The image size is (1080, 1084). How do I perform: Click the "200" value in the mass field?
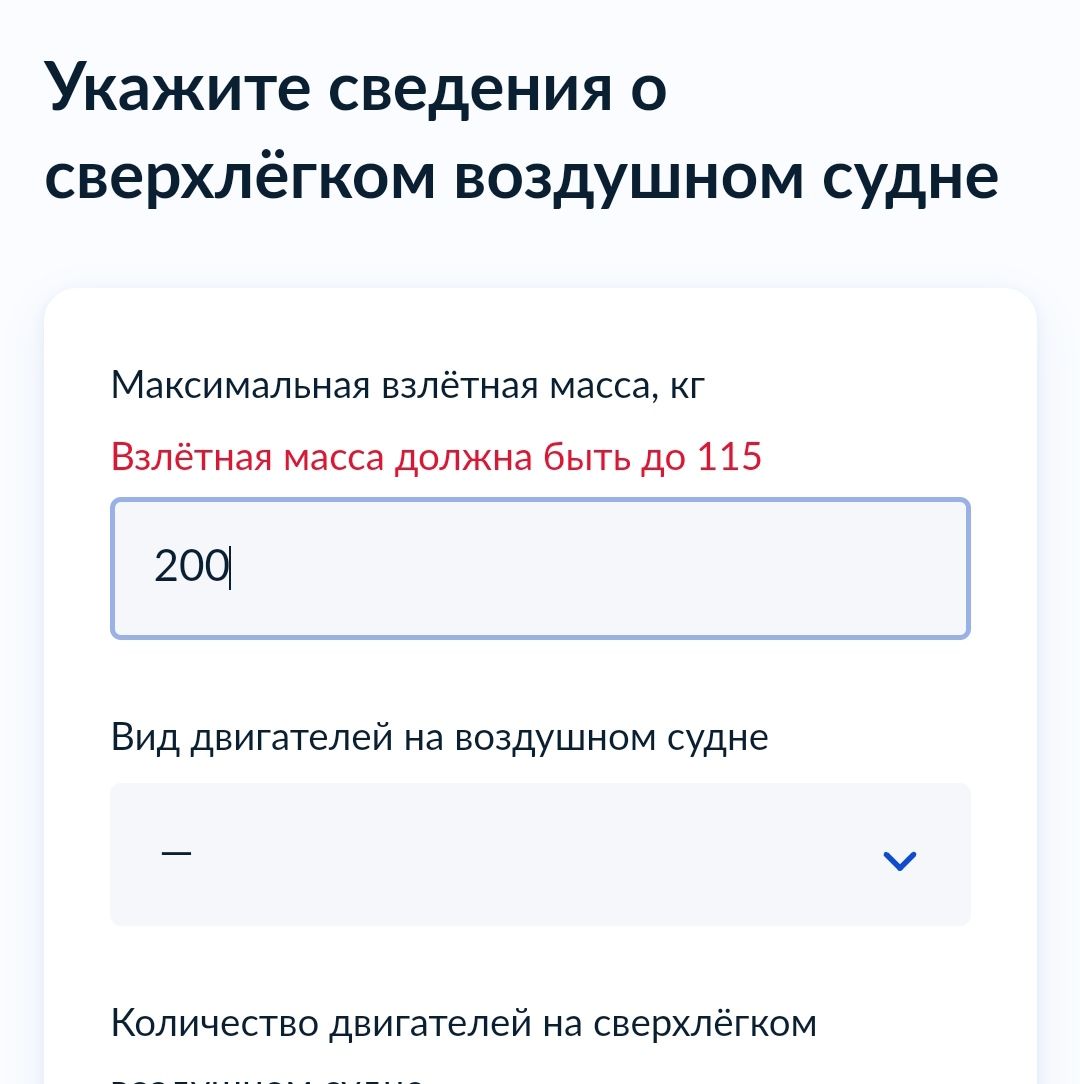(191, 567)
